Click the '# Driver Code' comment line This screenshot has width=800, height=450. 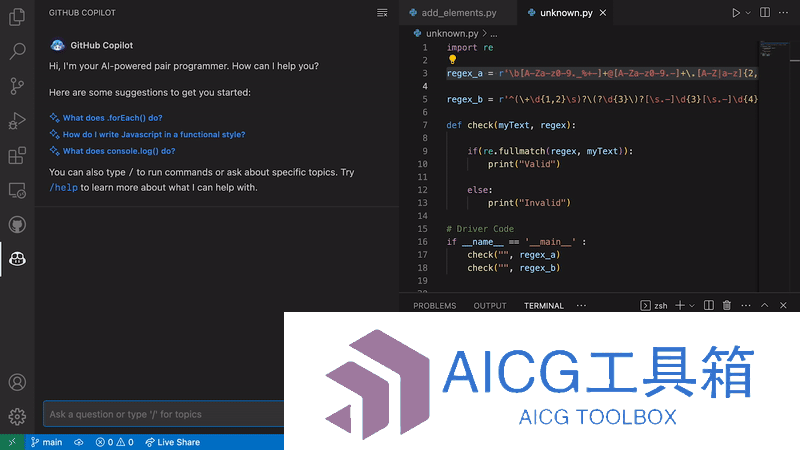480,229
